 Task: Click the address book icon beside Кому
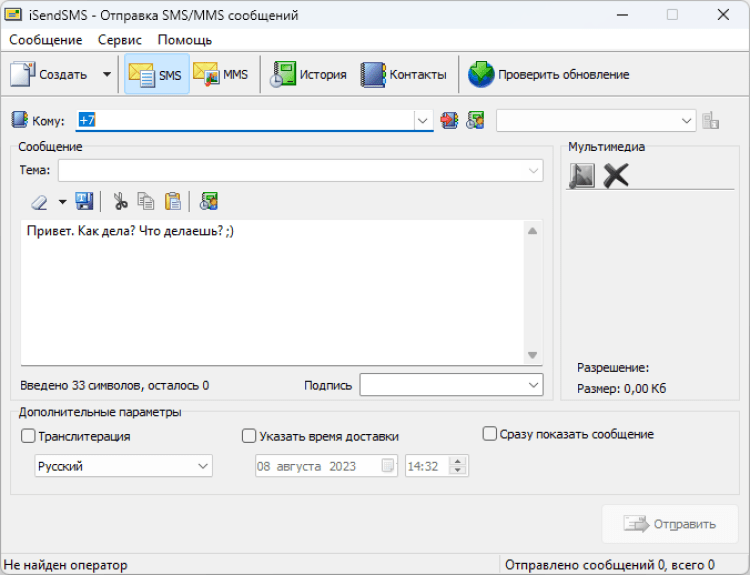[x=20, y=120]
